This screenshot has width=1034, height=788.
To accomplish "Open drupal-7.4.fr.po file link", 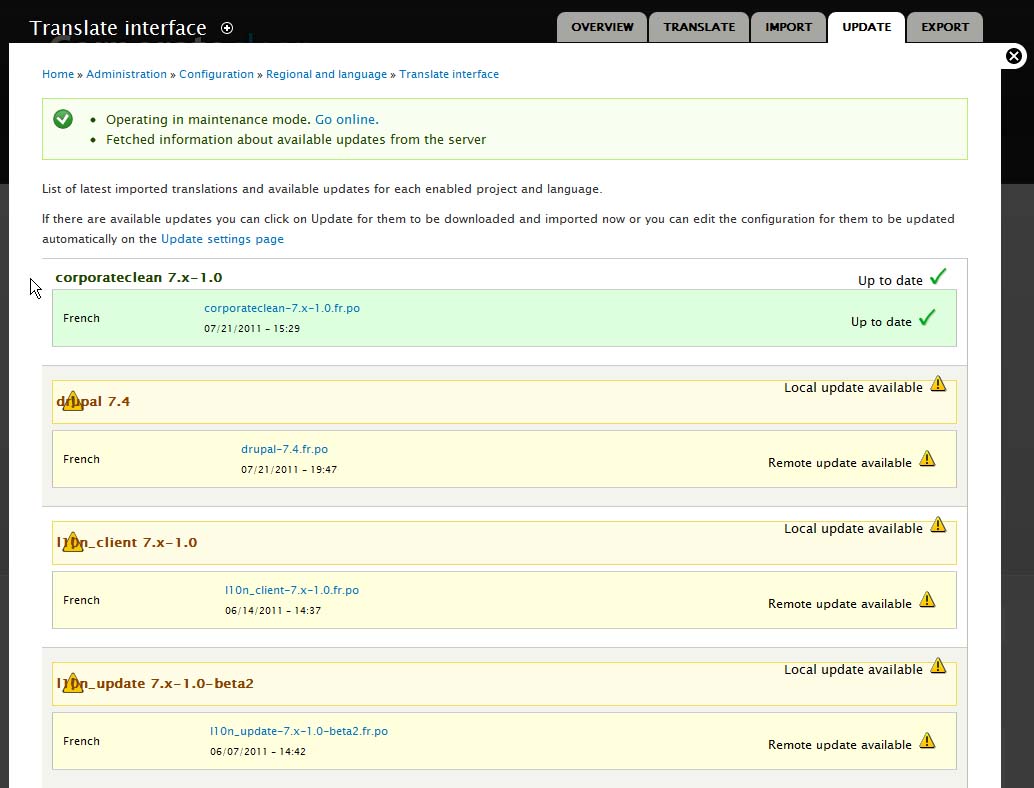I will (x=284, y=449).
